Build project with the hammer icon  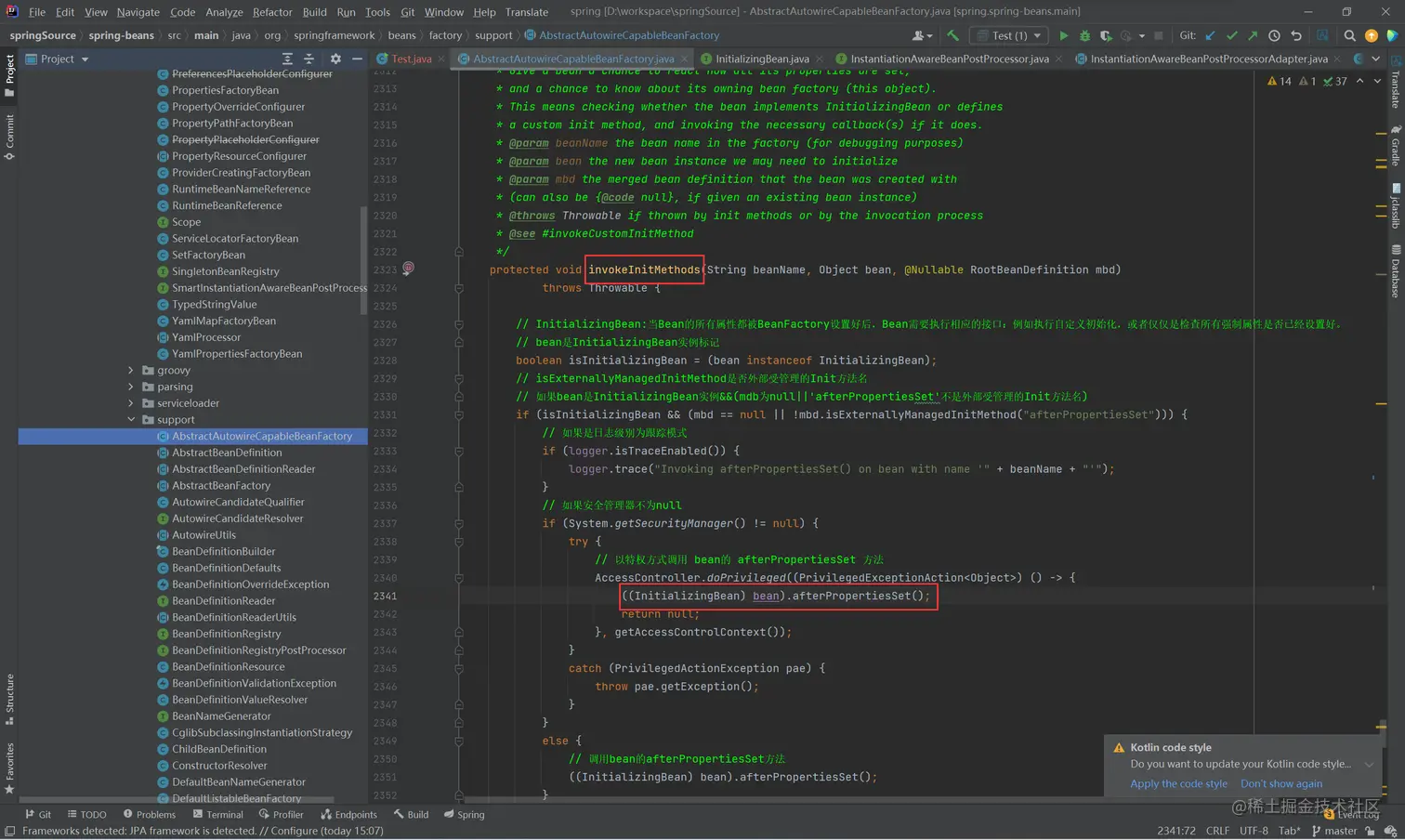coord(952,35)
